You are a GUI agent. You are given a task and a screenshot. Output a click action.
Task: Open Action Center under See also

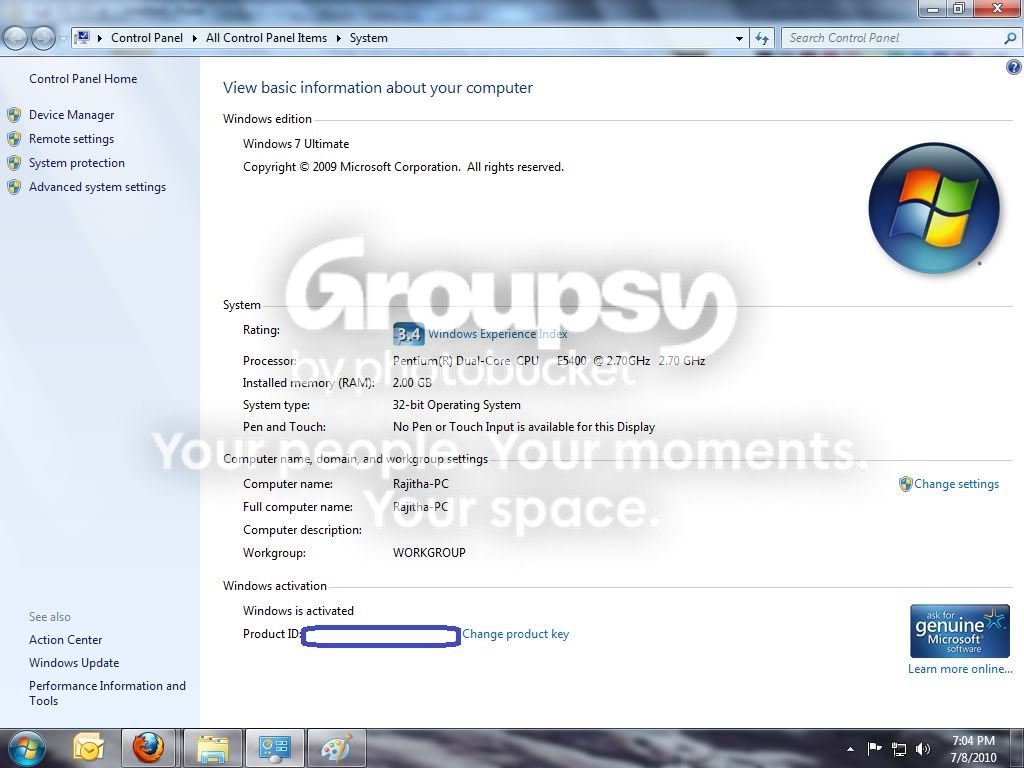pyautogui.click(x=65, y=640)
